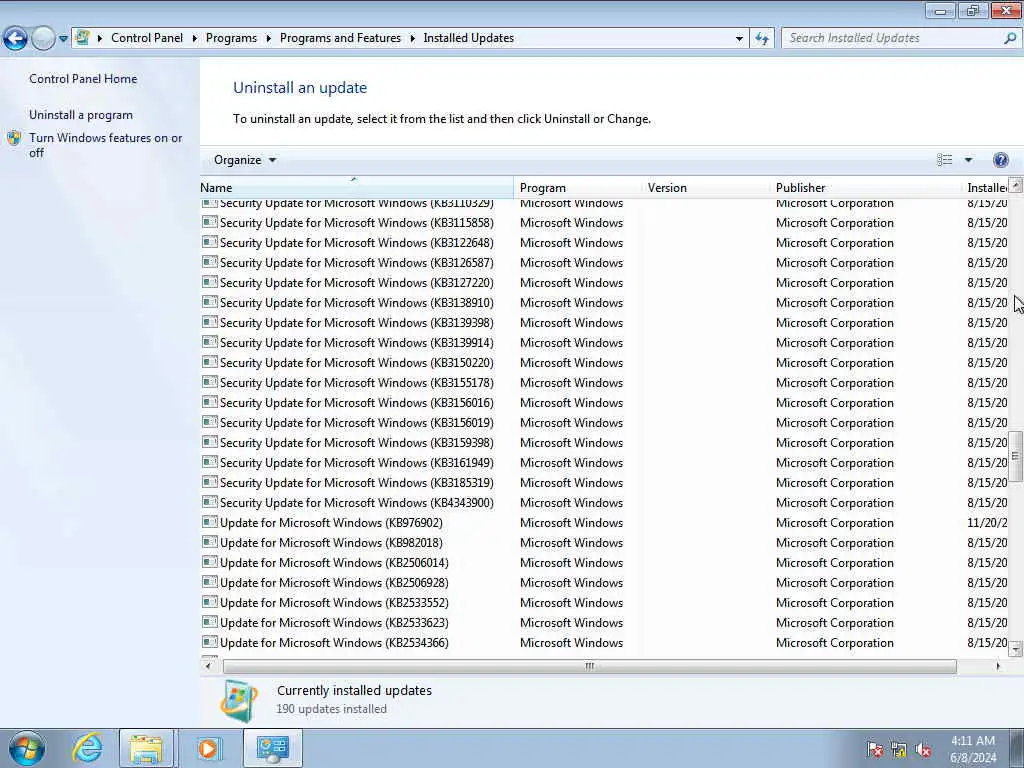Image resolution: width=1024 pixels, height=768 pixels.
Task: Select Security Update KB3138910 row
Action: pyautogui.click(x=604, y=303)
